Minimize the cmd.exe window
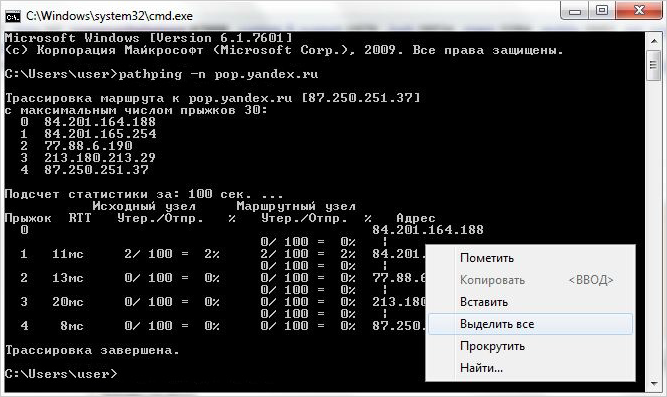The height and width of the screenshot is (397, 667). 575,11
